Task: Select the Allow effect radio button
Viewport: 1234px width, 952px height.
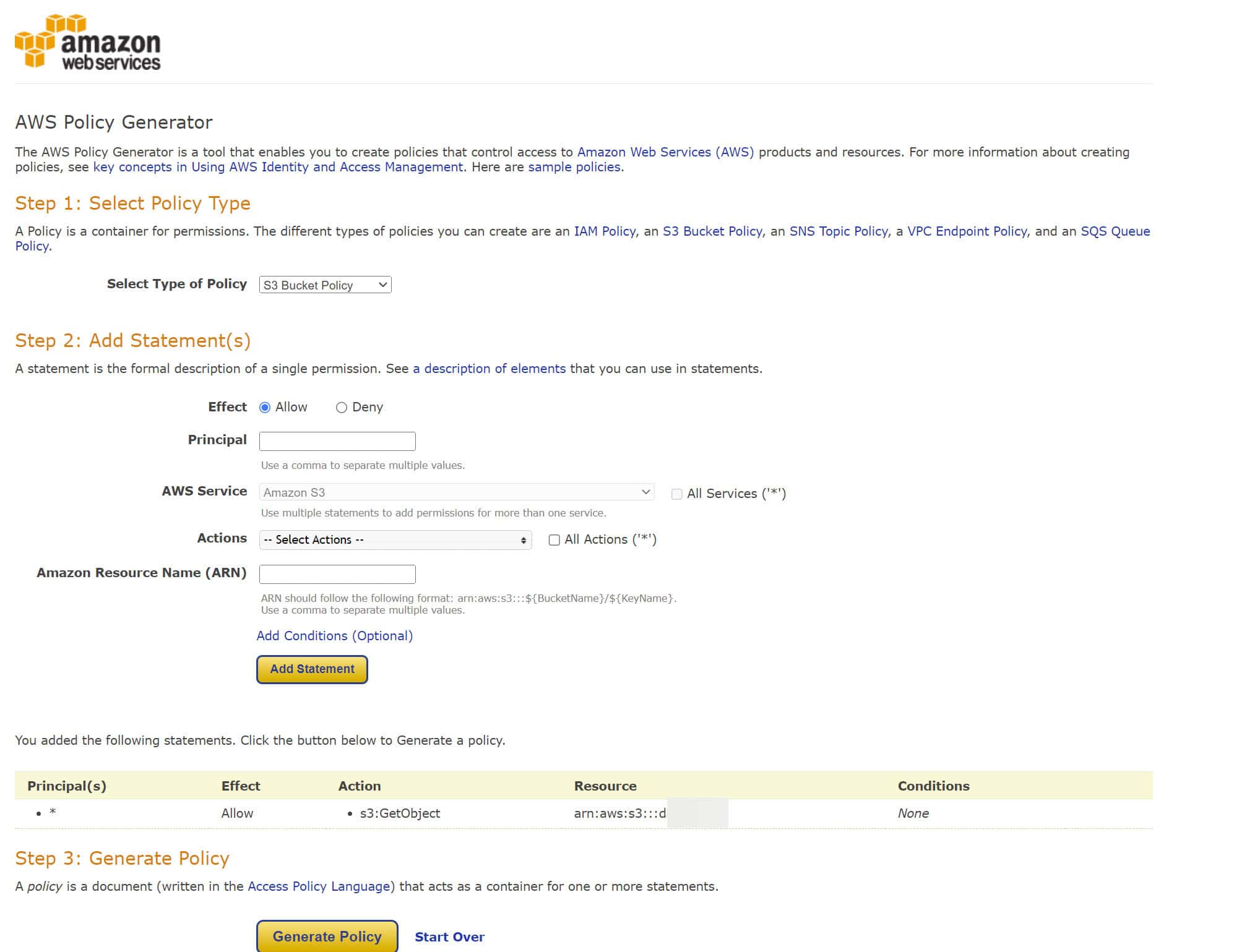Action: pyautogui.click(x=265, y=407)
